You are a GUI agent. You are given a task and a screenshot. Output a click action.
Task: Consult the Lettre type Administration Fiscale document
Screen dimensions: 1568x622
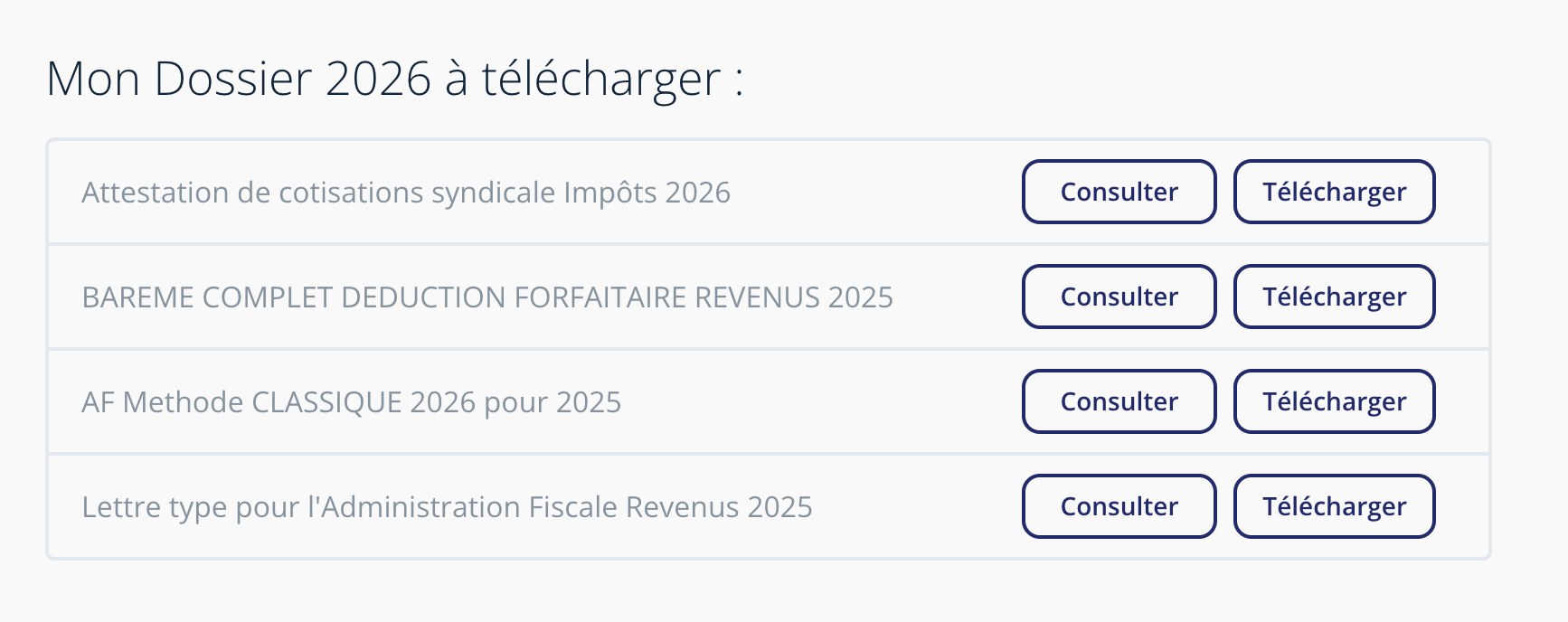(x=1119, y=506)
